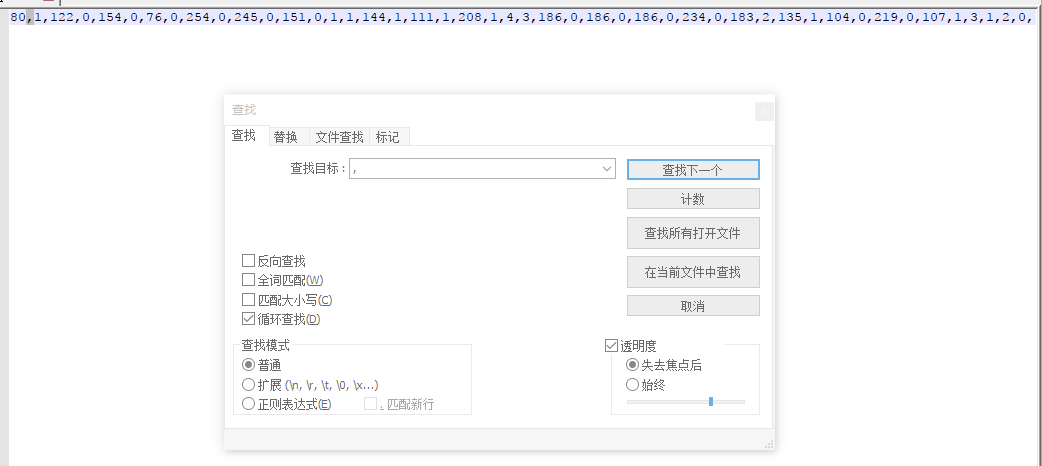Select the 正则表达式 search mode
The height and width of the screenshot is (466, 1042).
point(249,404)
